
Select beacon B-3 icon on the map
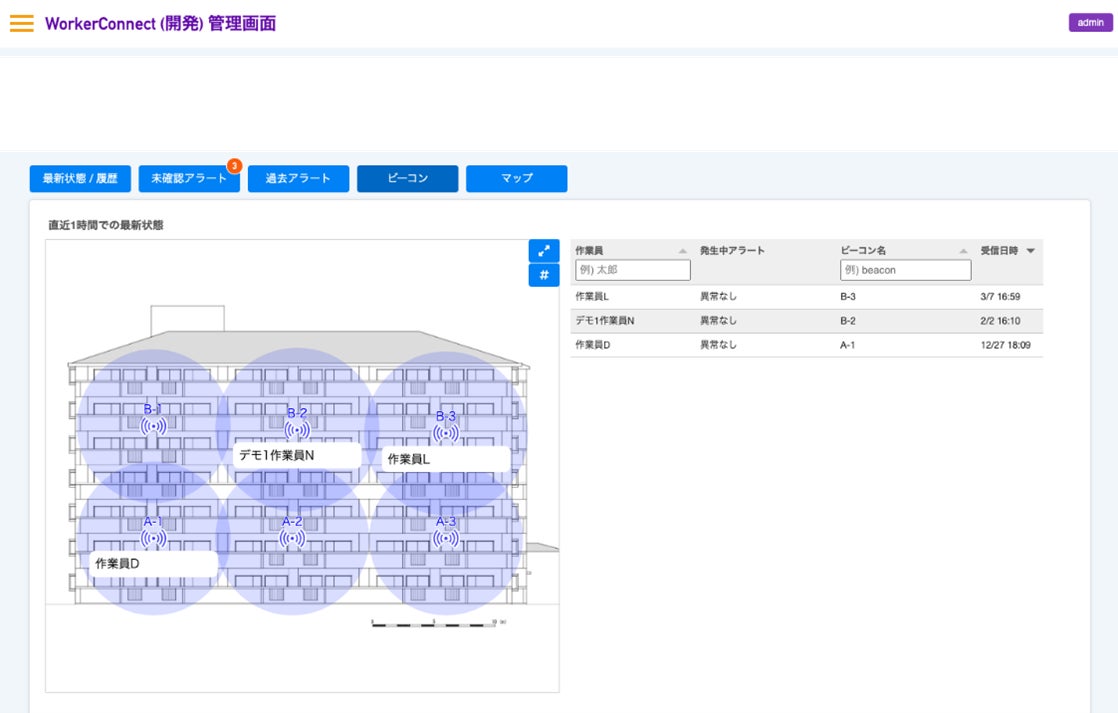tap(446, 433)
